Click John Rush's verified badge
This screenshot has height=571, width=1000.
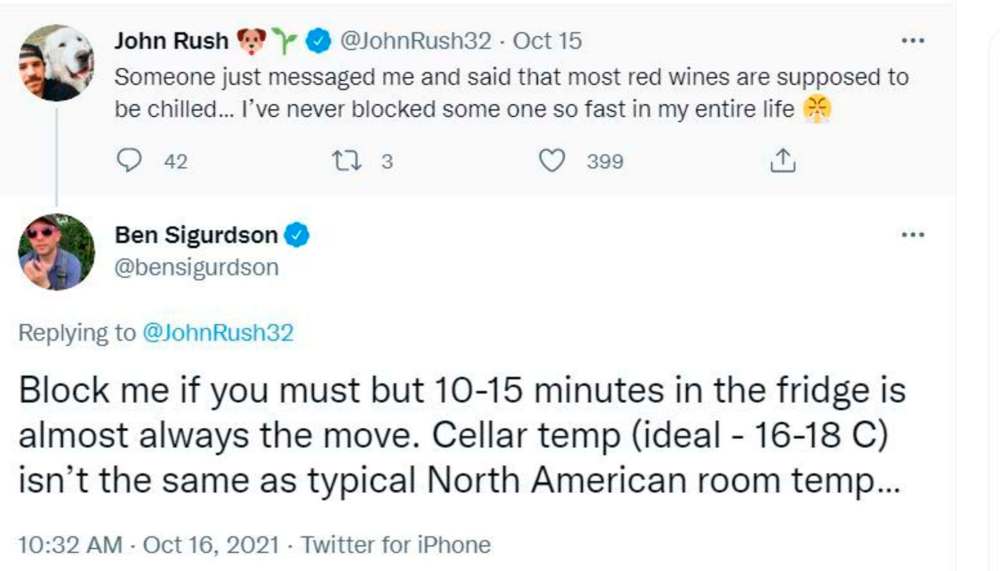point(318,41)
